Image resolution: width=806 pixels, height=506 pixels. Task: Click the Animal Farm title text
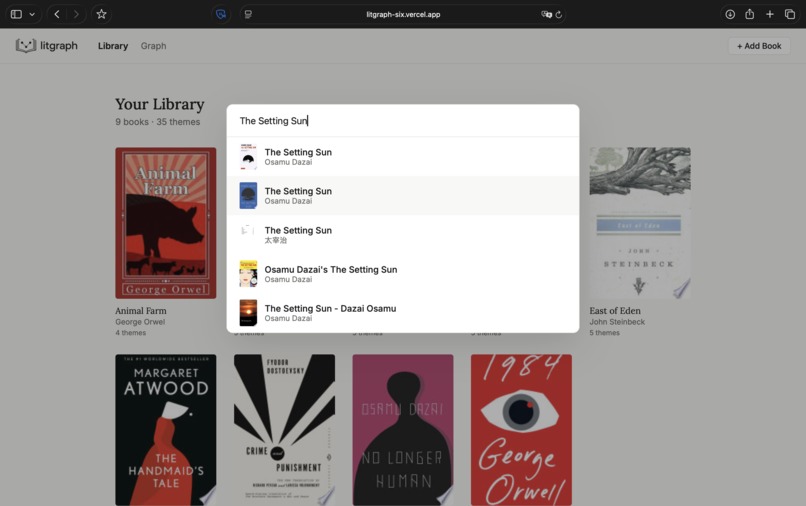pos(141,311)
